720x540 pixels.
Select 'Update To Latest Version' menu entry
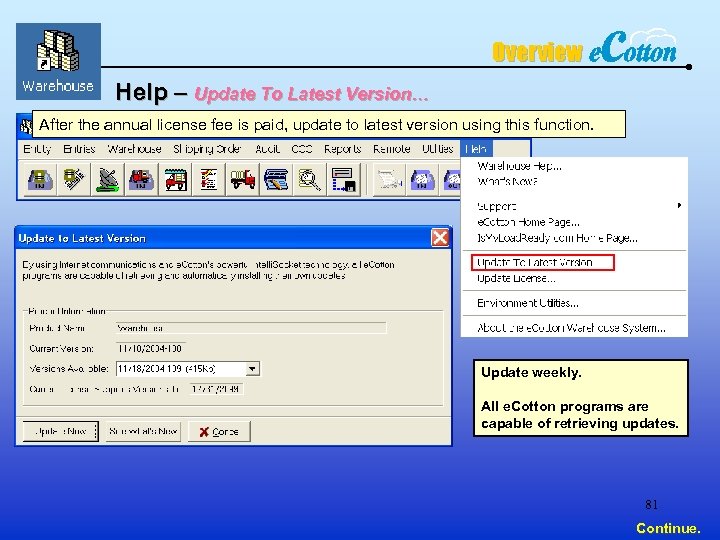(x=542, y=262)
